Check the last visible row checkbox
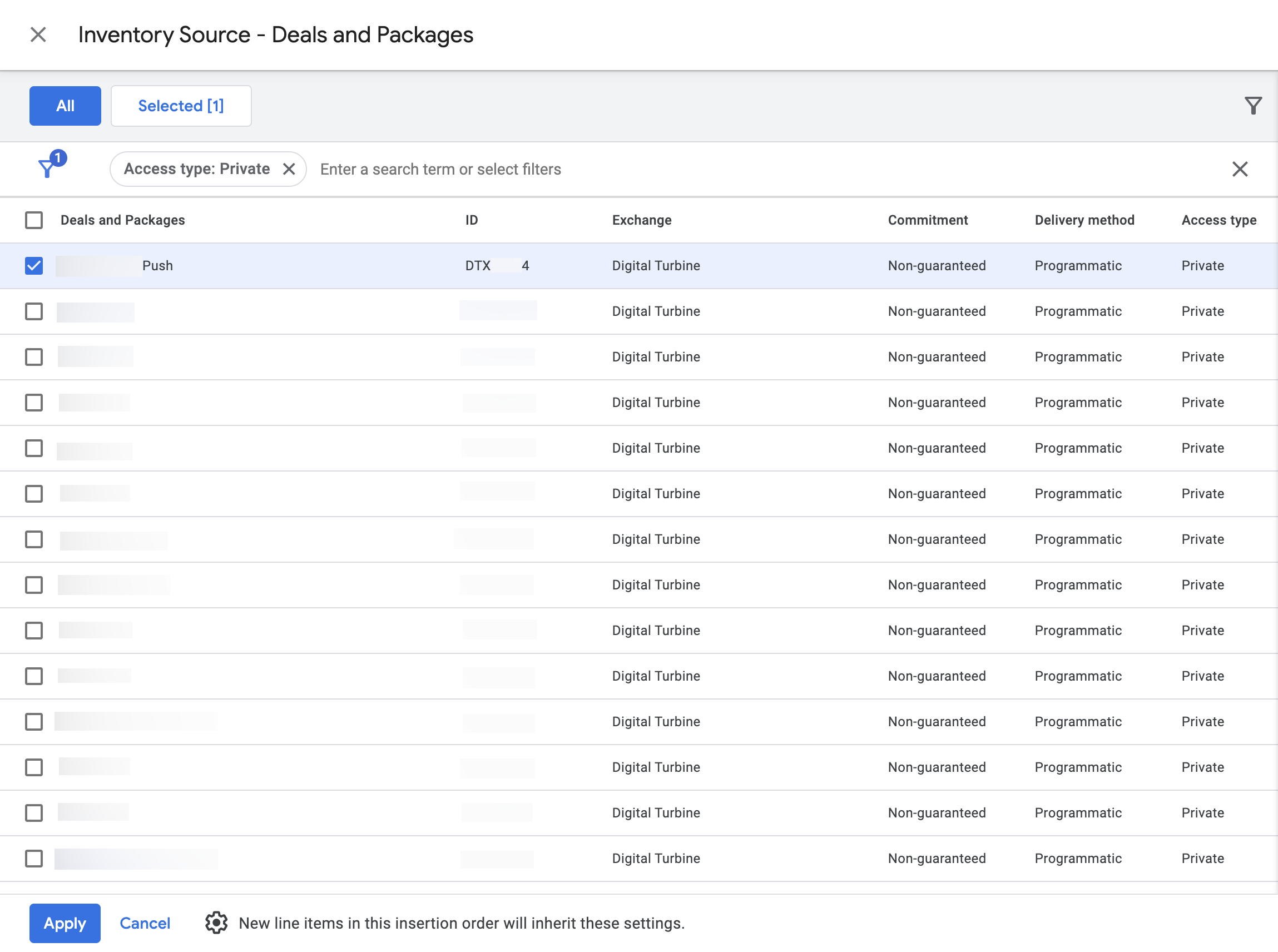Viewport: 1278px width, 952px height. point(34,858)
